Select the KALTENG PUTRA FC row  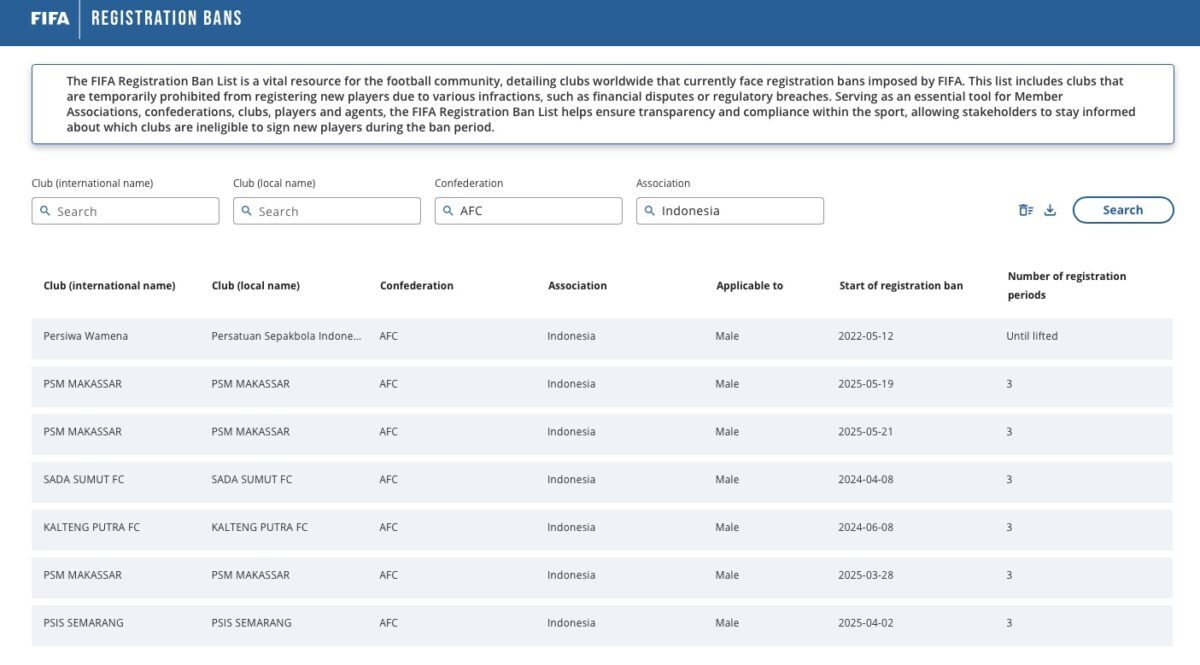pos(600,528)
